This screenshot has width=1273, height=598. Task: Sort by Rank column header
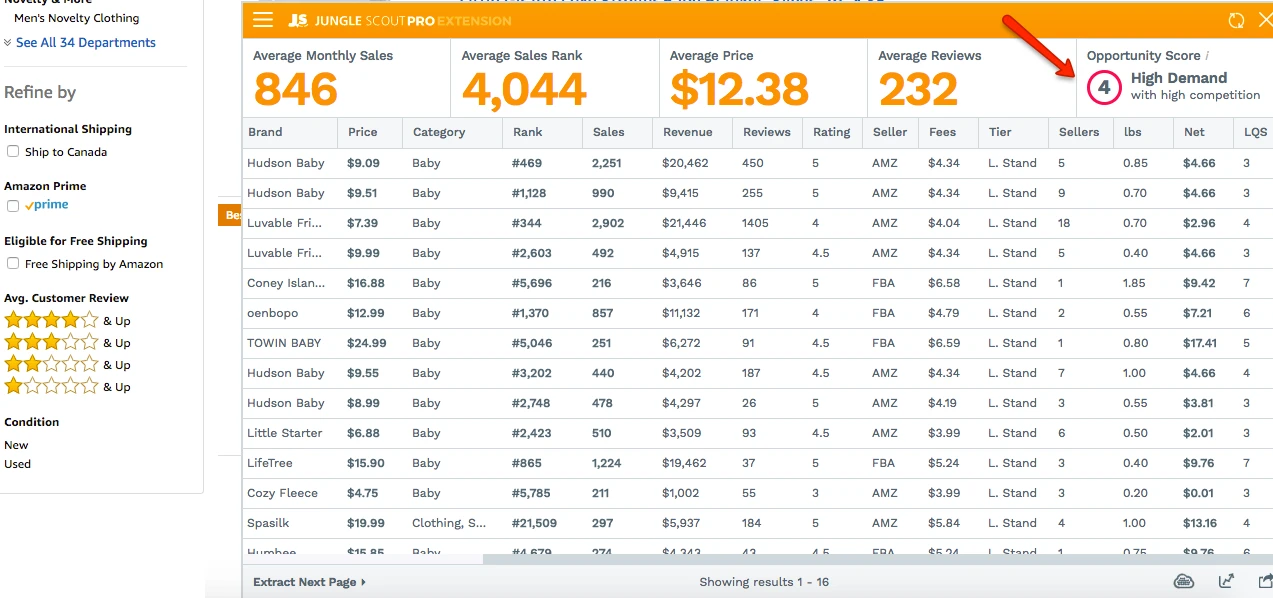(527, 132)
